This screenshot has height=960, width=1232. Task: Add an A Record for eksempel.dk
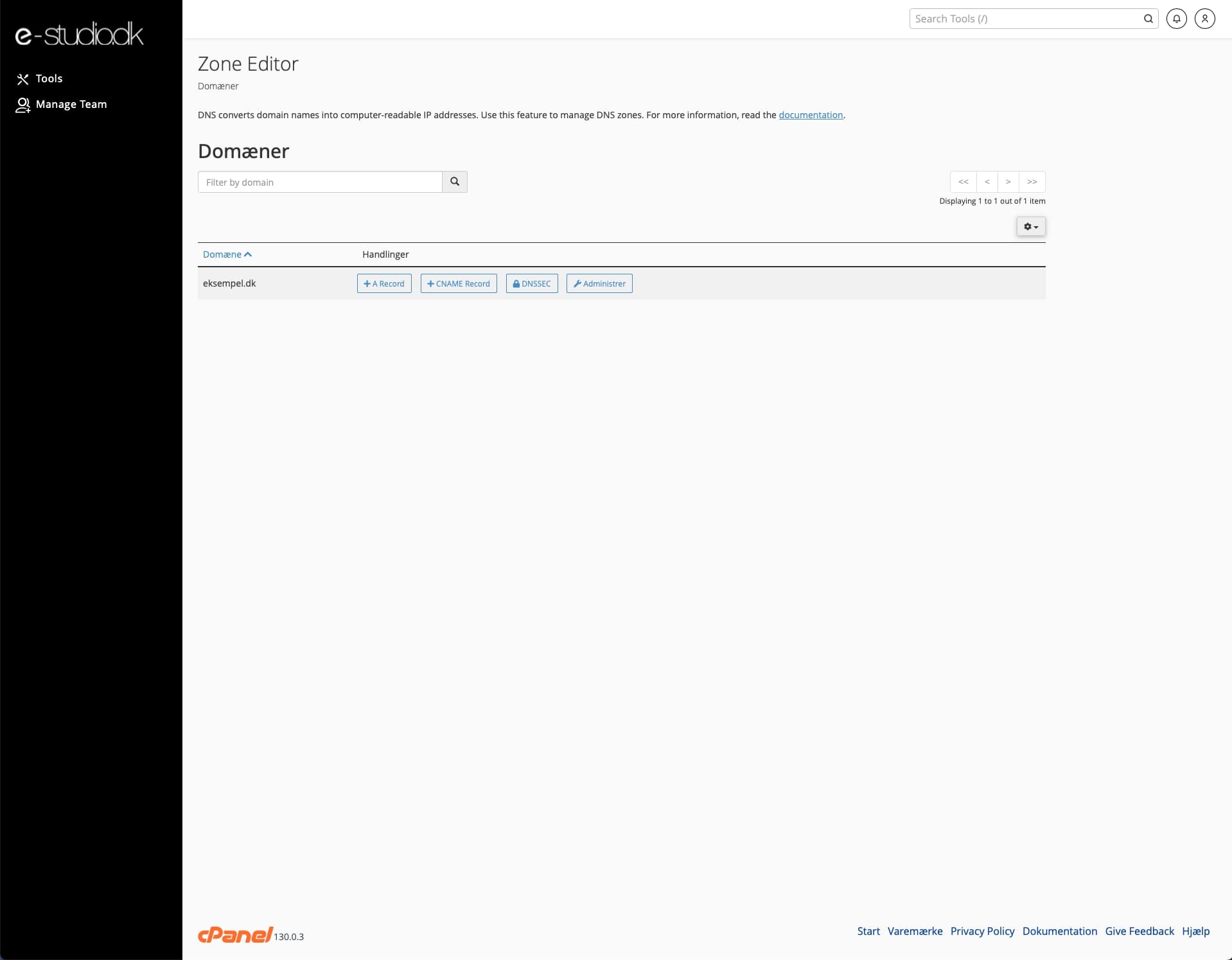tap(384, 283)
